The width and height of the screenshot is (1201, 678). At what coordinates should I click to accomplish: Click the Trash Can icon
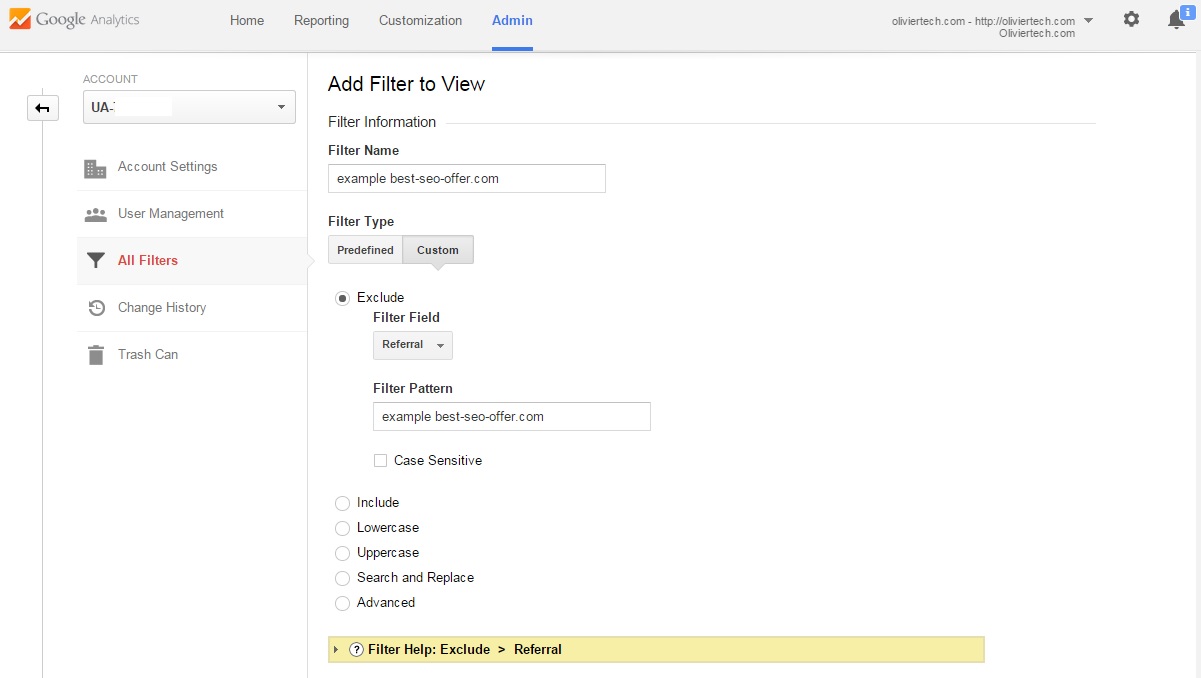pyautogui.click(x=95, y=355)
